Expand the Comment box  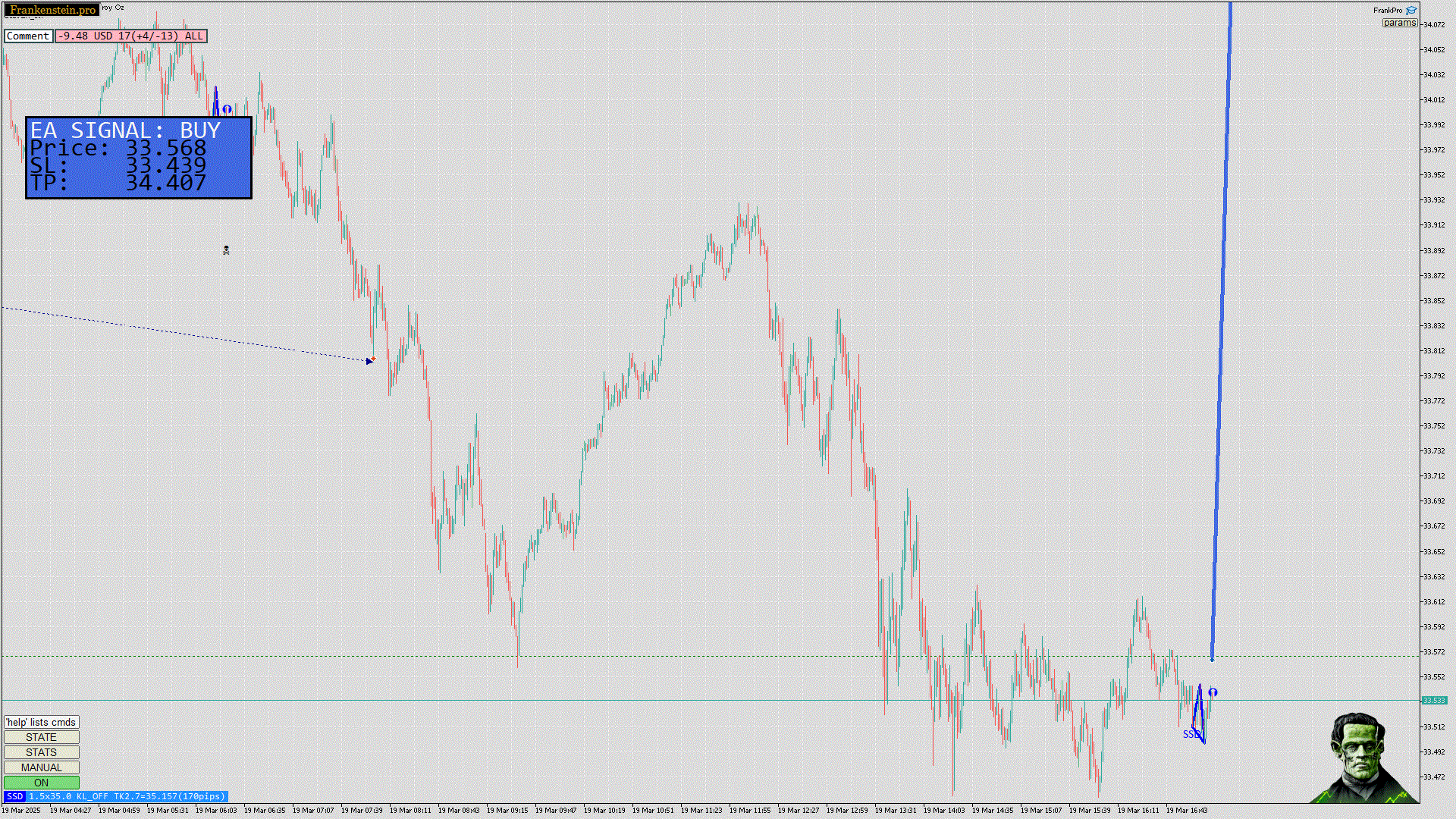click(28, 36)
